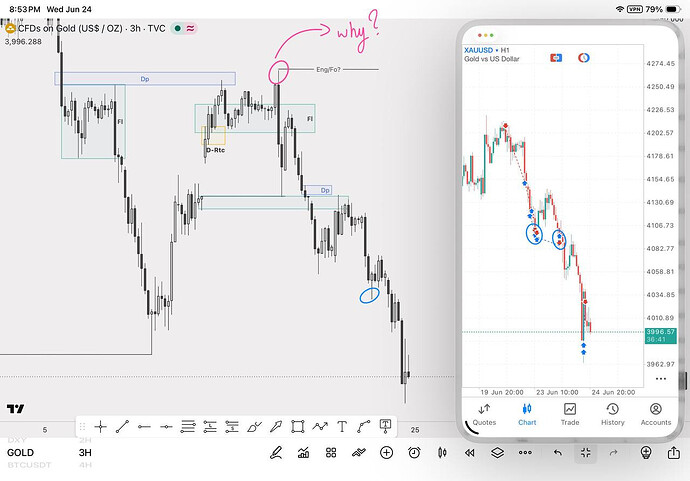Viewport: 690px width, 481px height.
Task: Start bar replay with rewind icon
Action: pyautogui.click(x=470, y=452)
